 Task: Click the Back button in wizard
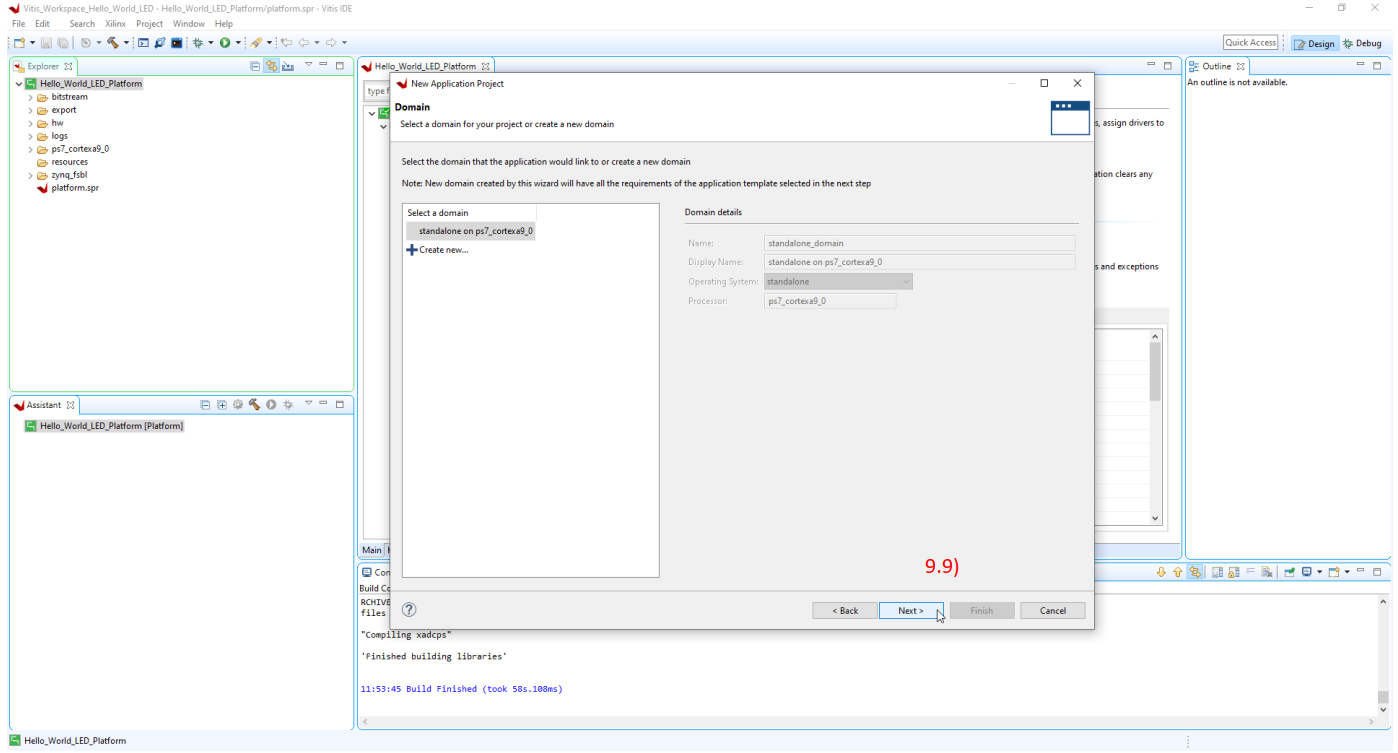[845, 611]
